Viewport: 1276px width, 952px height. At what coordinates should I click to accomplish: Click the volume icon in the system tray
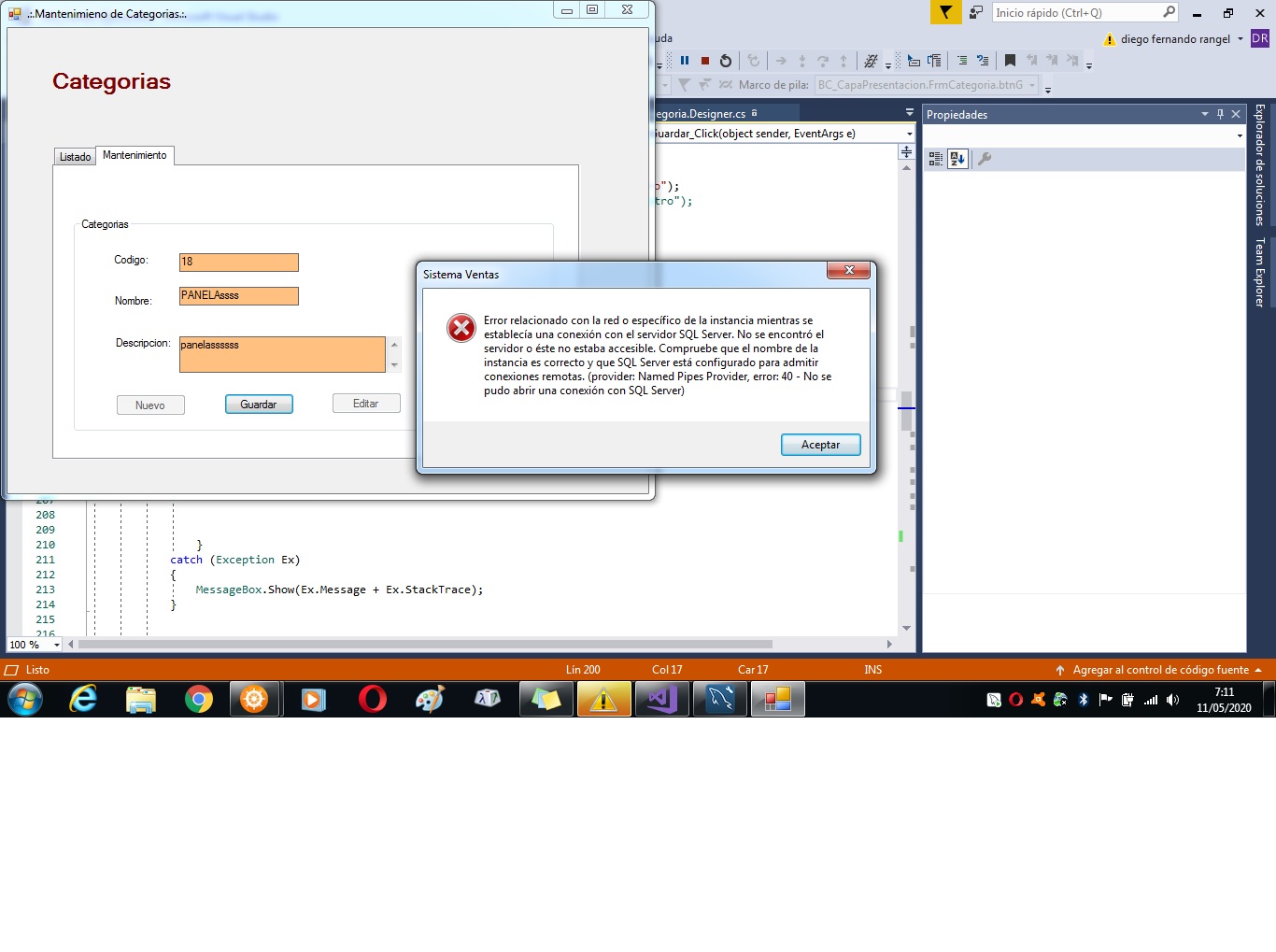[1173, 700]
